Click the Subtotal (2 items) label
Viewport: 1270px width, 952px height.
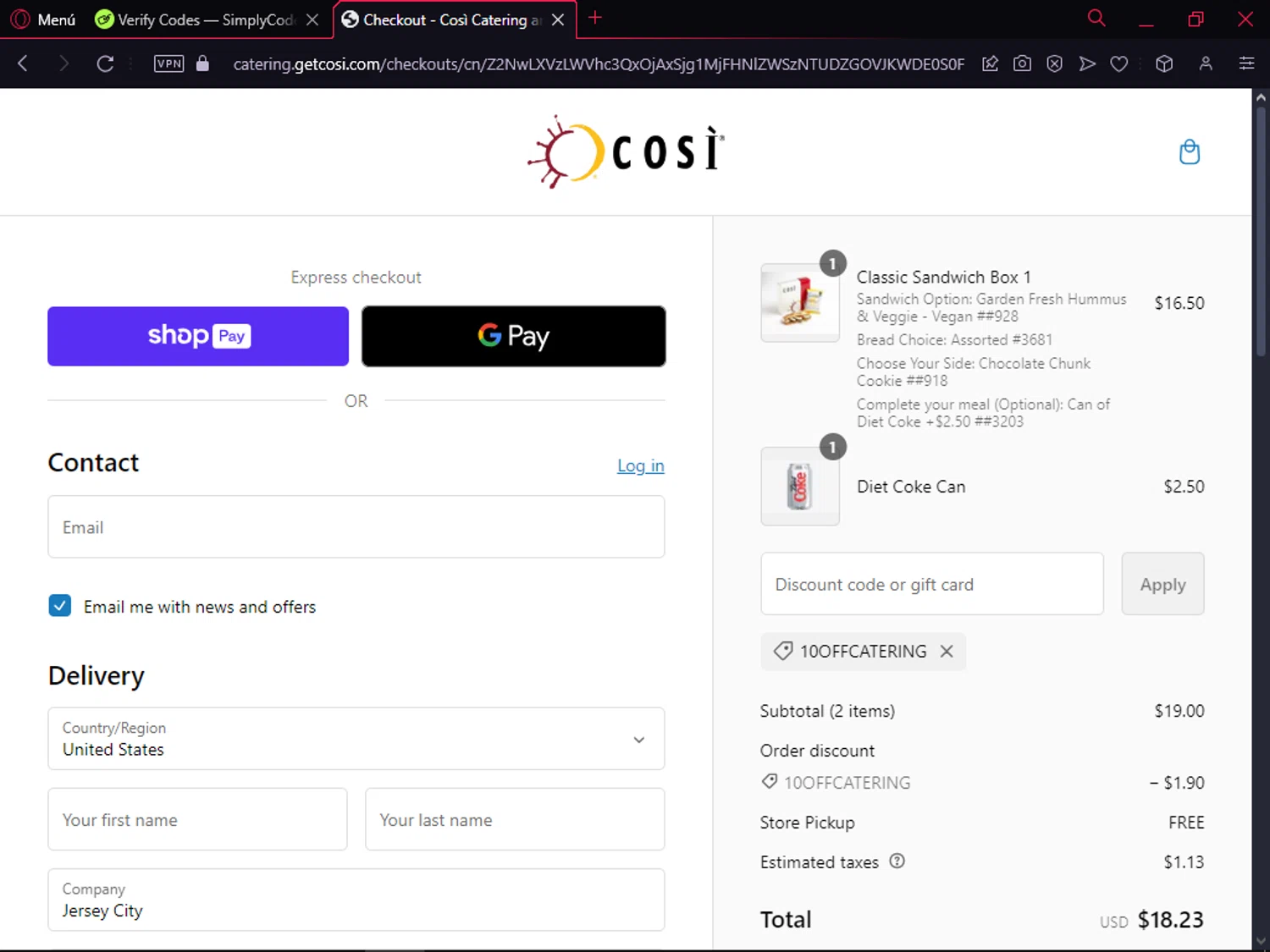coord(827,711)
